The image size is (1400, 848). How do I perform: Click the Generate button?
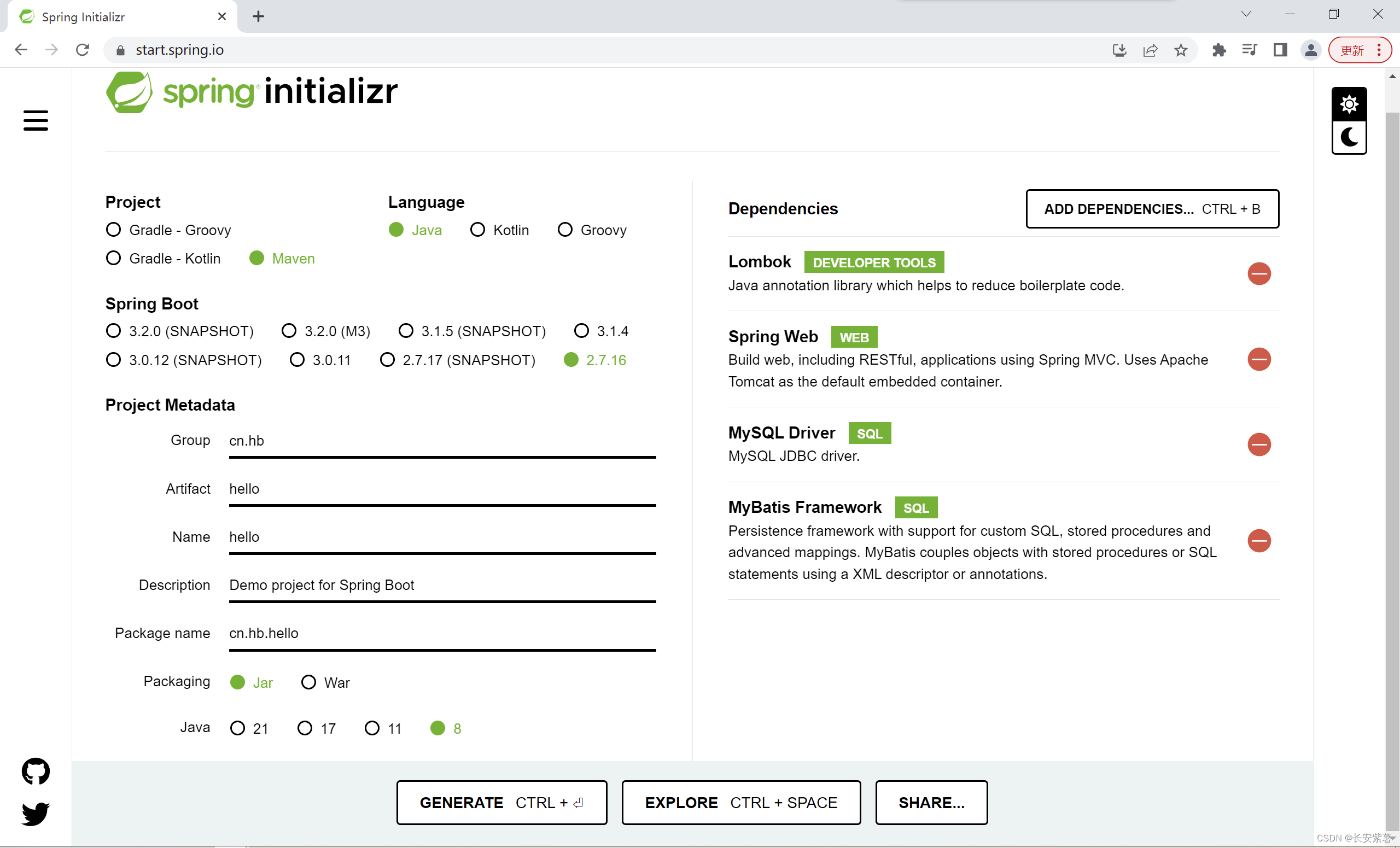501,802
